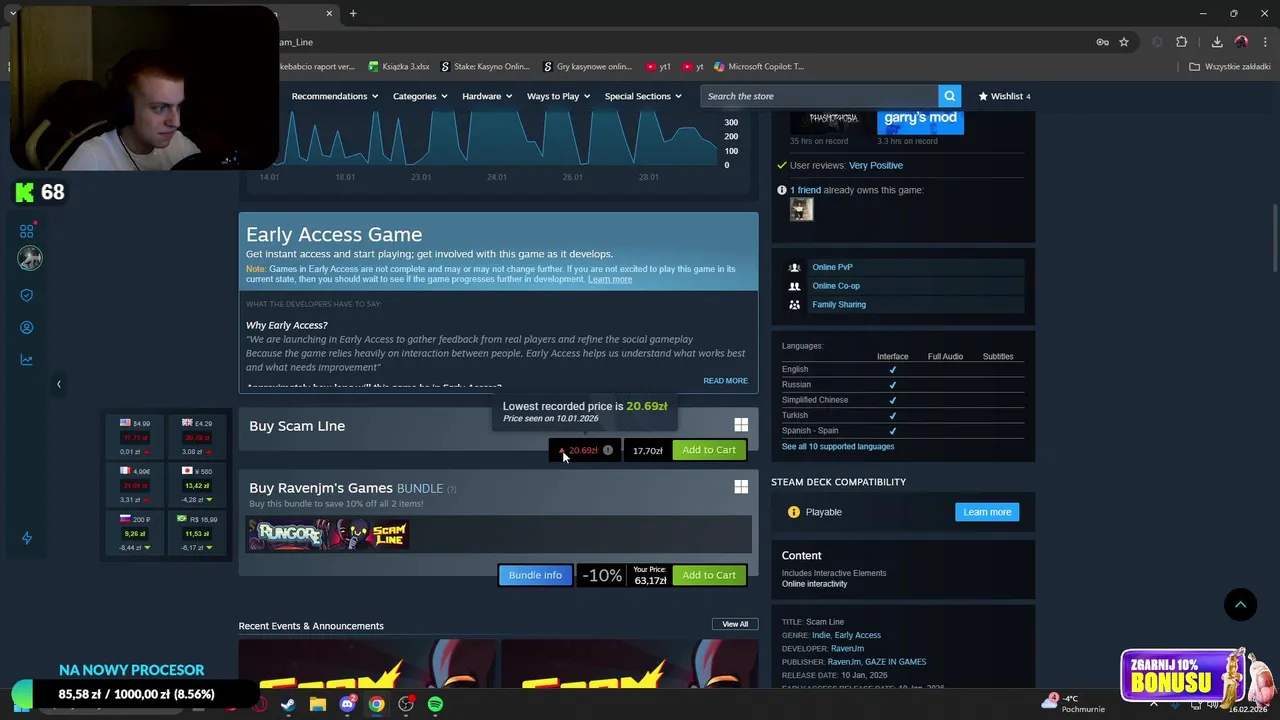Viewport: 1280px width, 720px height.
Task: Expand the Ways to Play menu
Action: [x=558, y=96]
